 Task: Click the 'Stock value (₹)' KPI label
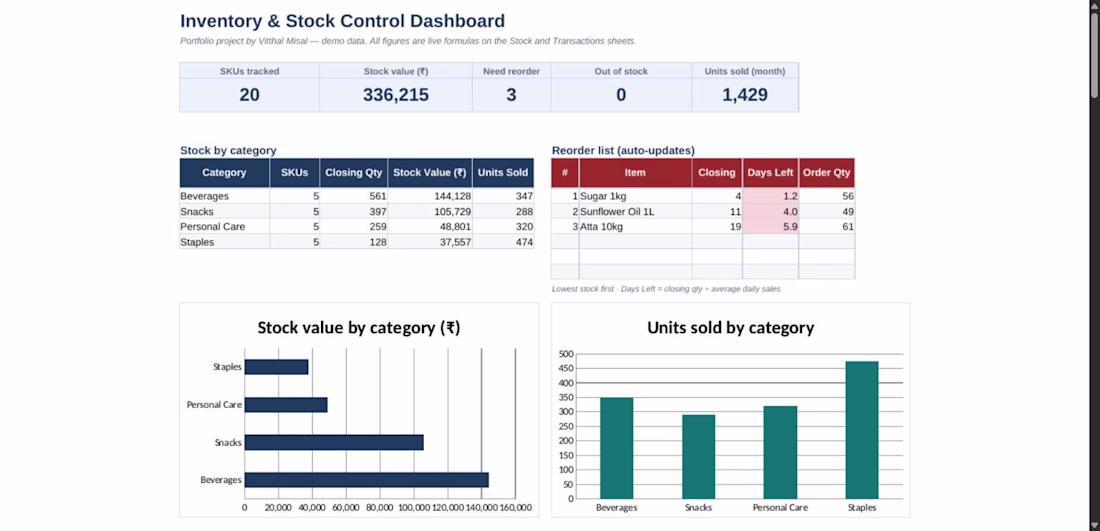pos(396,71)
